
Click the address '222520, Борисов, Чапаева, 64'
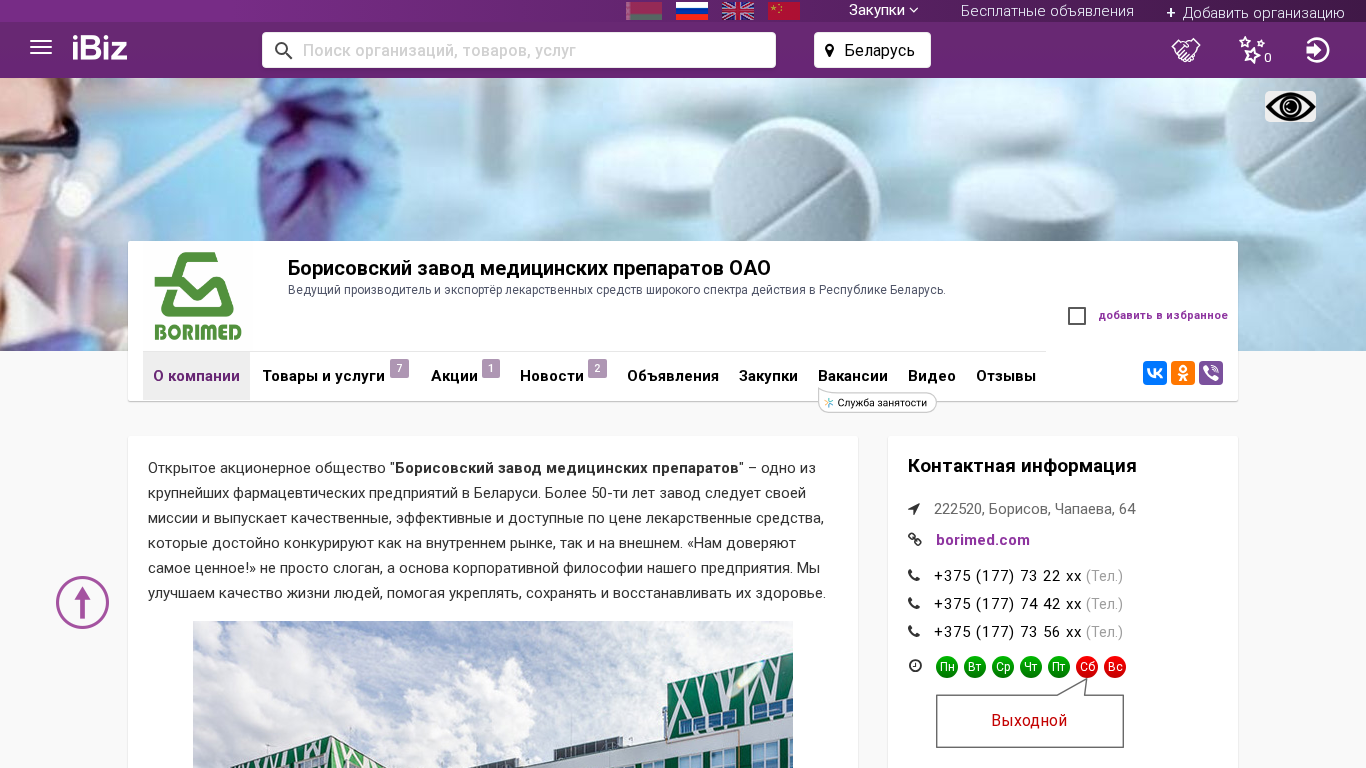tap(1035, 509)
